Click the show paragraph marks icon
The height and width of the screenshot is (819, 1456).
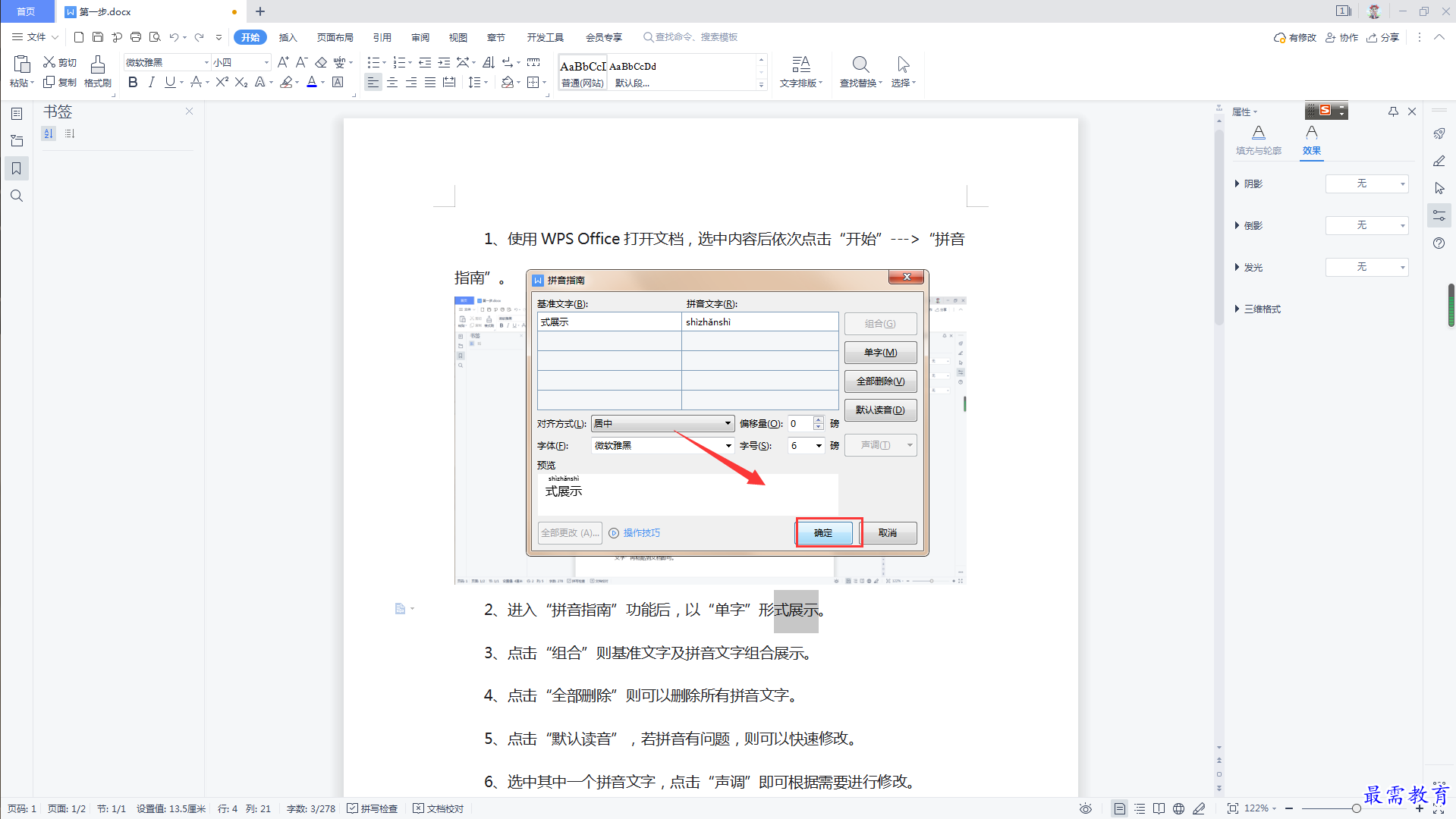508,62
